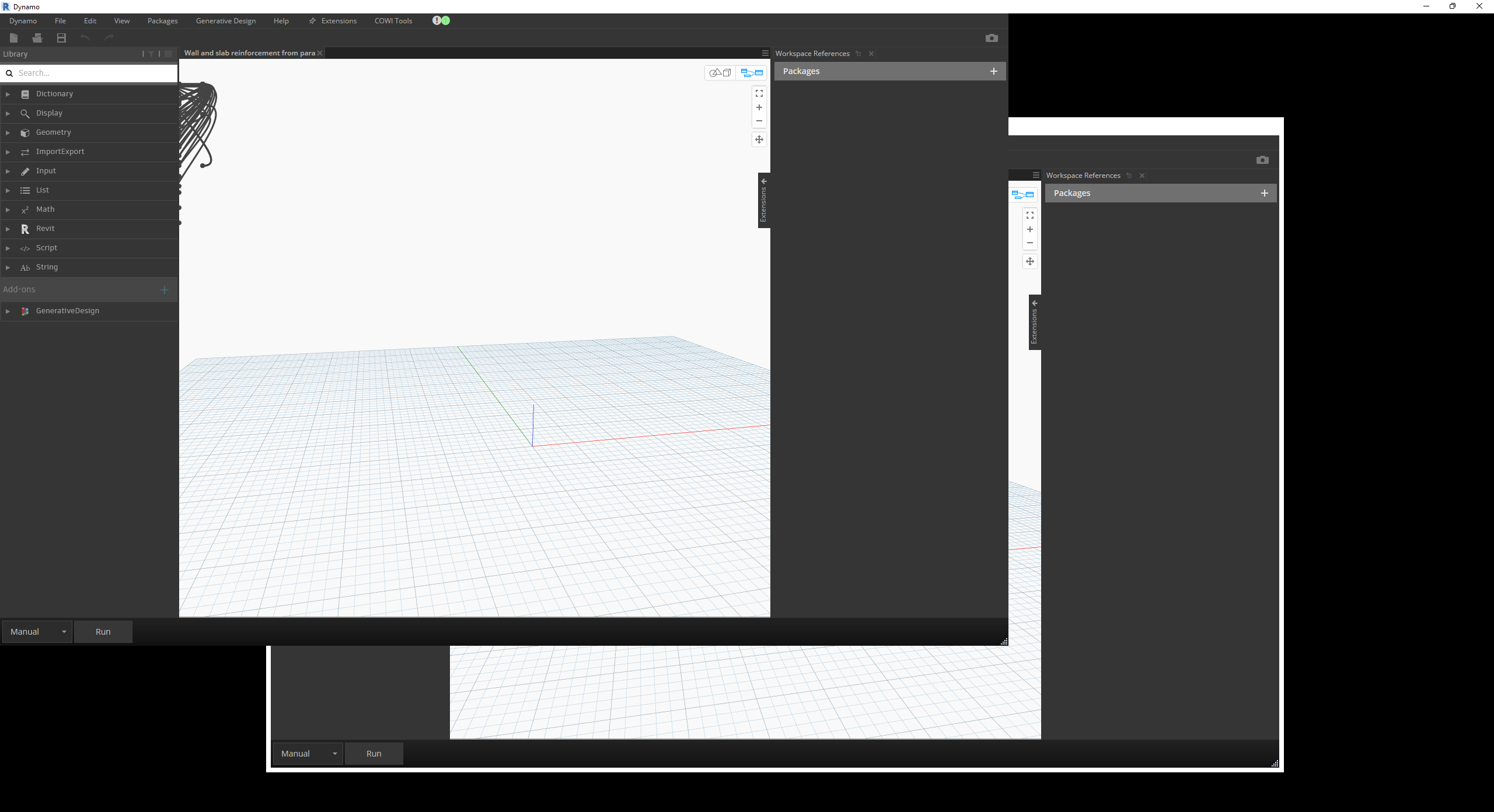This screenshot has height=812, width=1494.
Task: Click the library layout list icon
Action: coord(168,54)
